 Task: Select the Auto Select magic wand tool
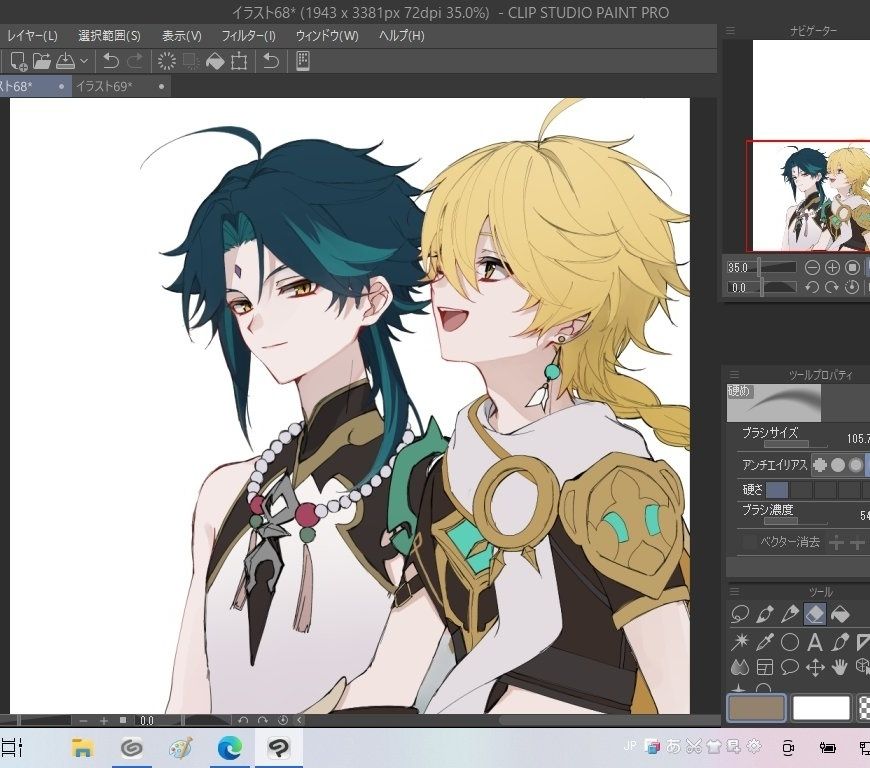tap(740, 642)
